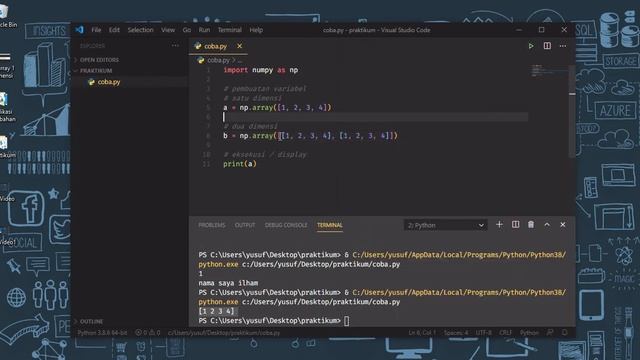Click the '[1 2 3 4]' terminal output
The height and width of the screenshot is (360, 640).
pos(216,311)
